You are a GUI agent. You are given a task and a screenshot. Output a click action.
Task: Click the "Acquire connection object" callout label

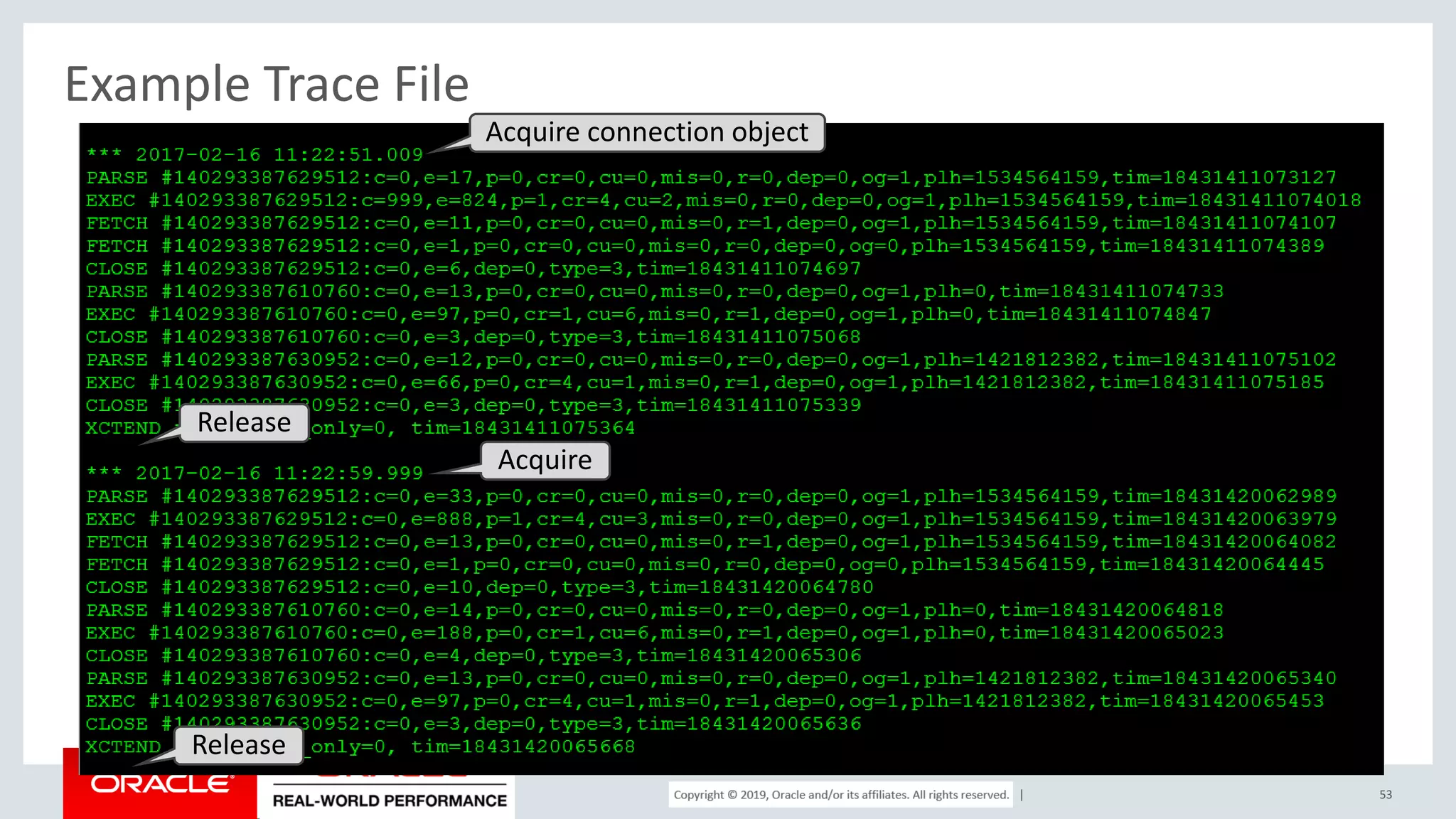[x=647, y=132]
